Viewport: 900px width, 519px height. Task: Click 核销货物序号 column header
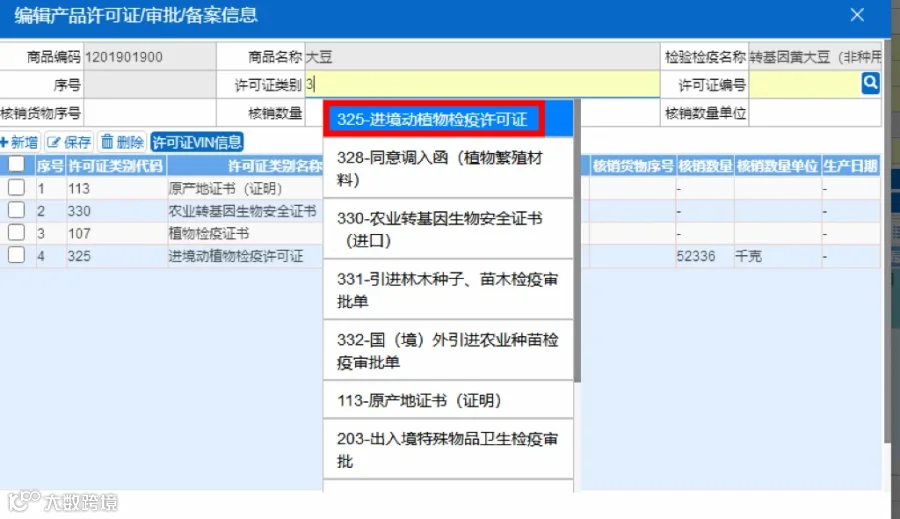pyautogui.click(x=633, y=166)
